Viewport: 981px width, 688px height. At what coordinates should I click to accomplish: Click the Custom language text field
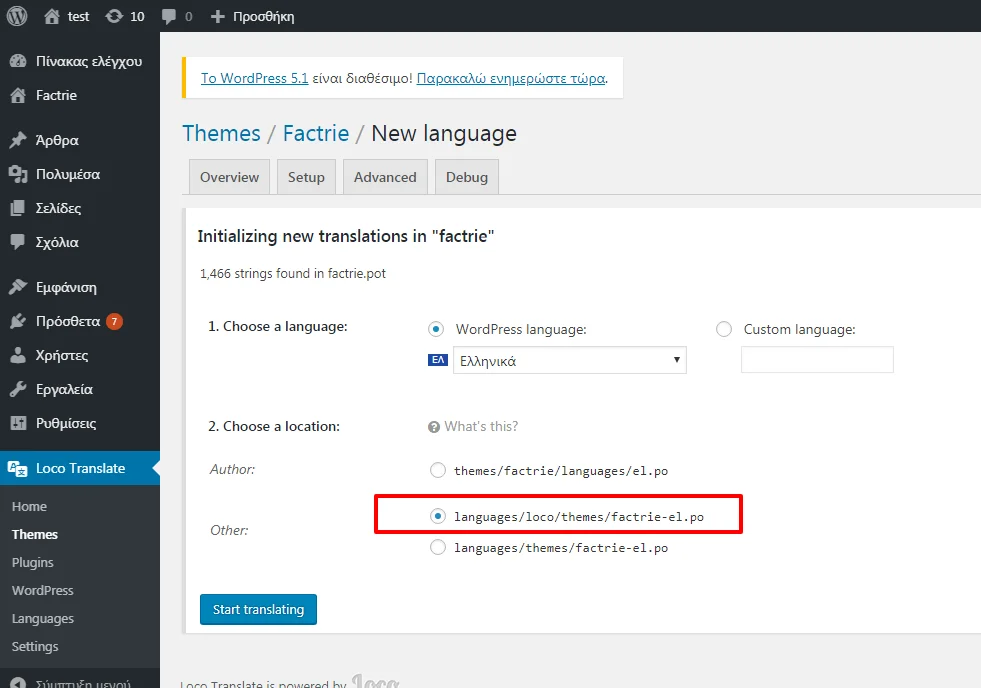click(816, 360)
